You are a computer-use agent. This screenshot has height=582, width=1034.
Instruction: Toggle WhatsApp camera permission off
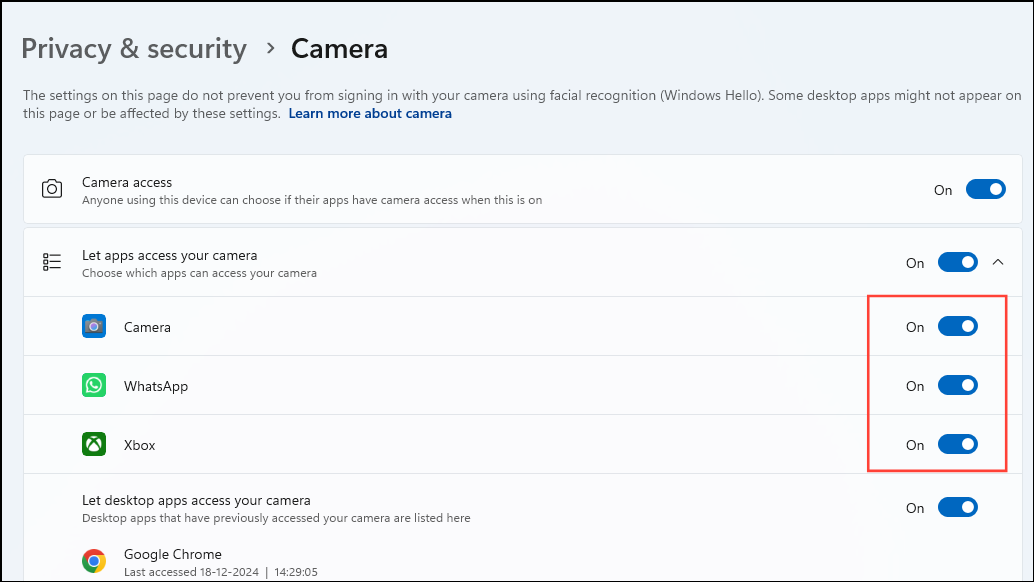957,385
